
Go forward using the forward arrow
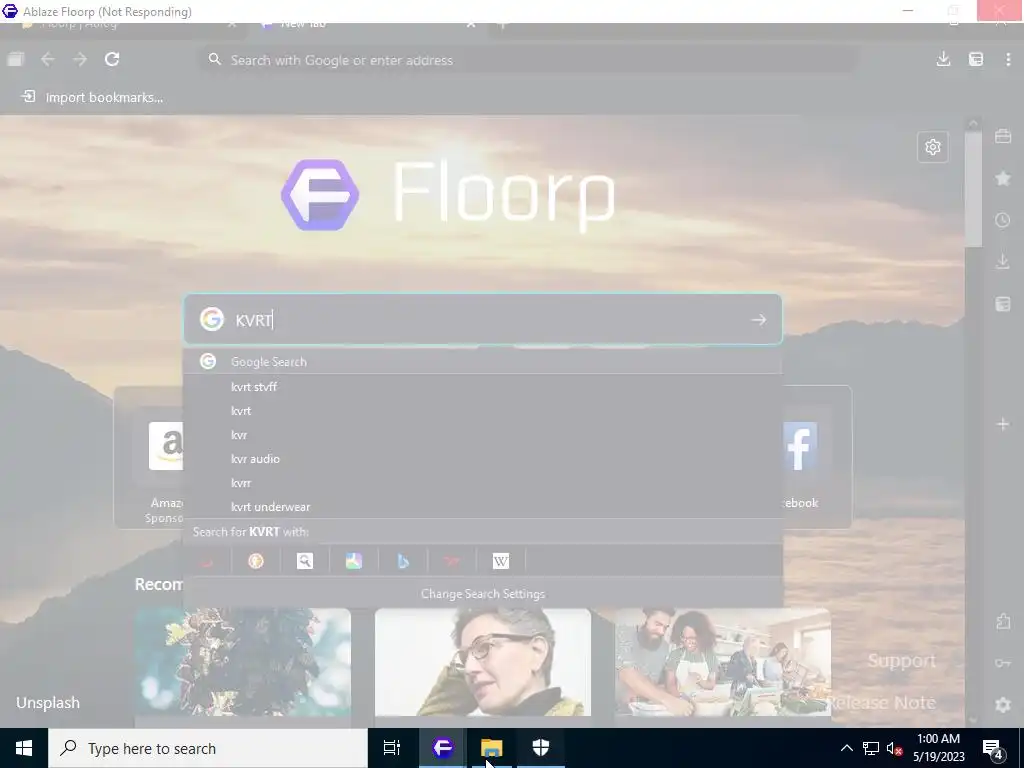(80, 59)
